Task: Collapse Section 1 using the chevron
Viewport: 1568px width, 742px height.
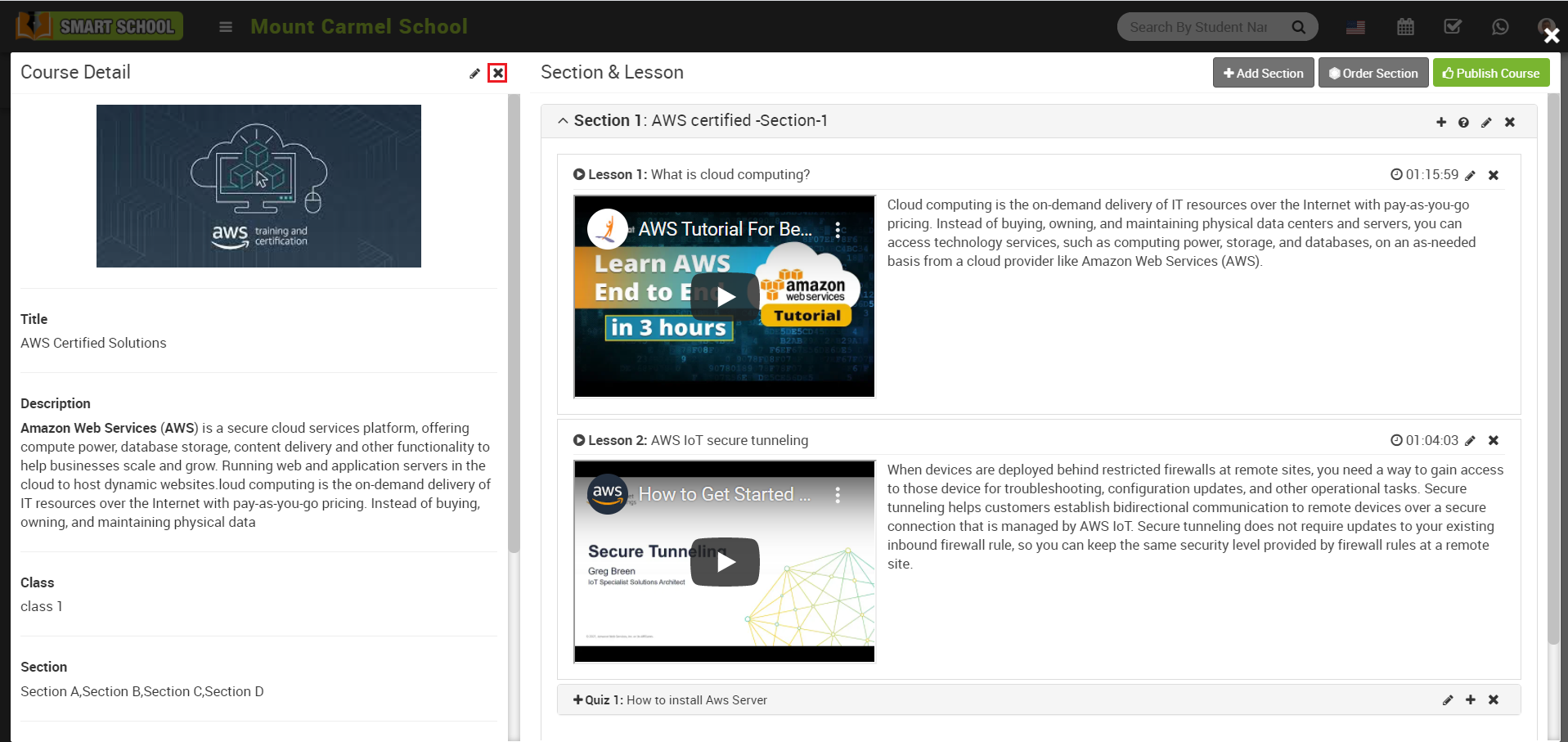Action: [562, 119]
